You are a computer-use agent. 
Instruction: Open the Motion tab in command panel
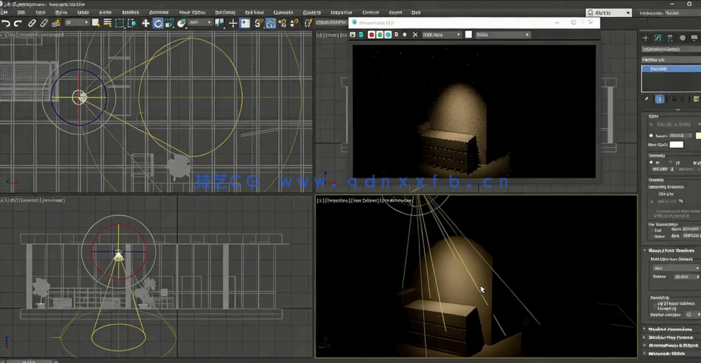tap(682, 38)
